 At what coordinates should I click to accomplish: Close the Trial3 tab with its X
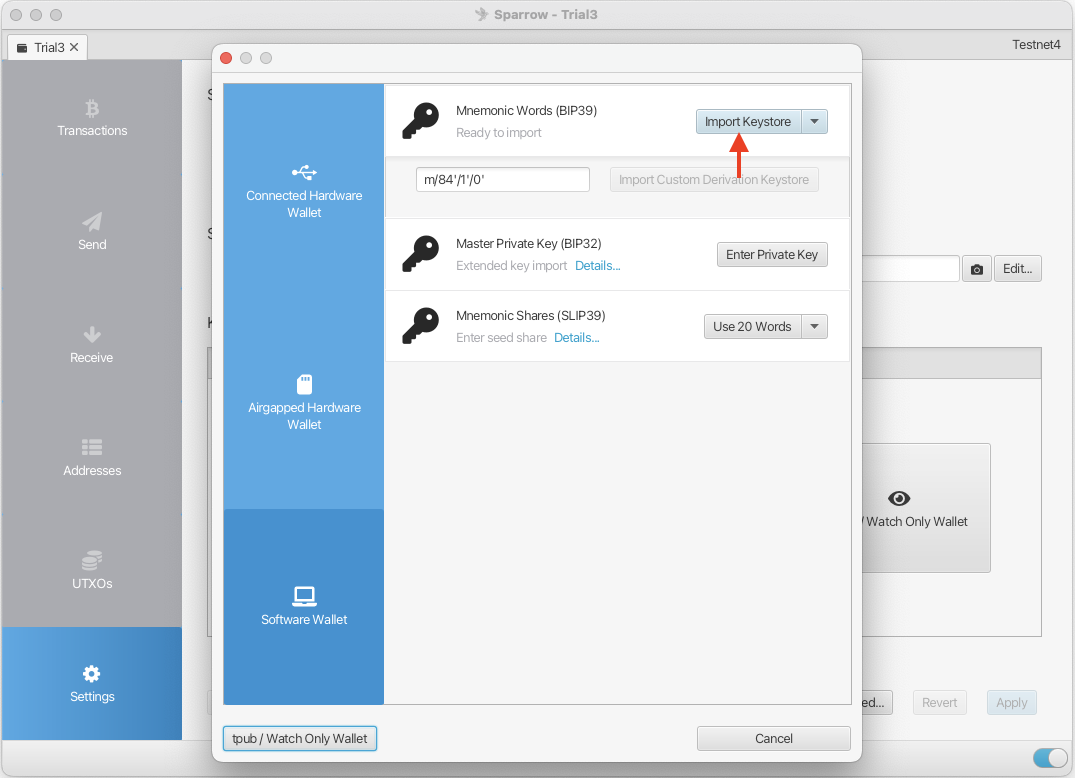(74, 47)
